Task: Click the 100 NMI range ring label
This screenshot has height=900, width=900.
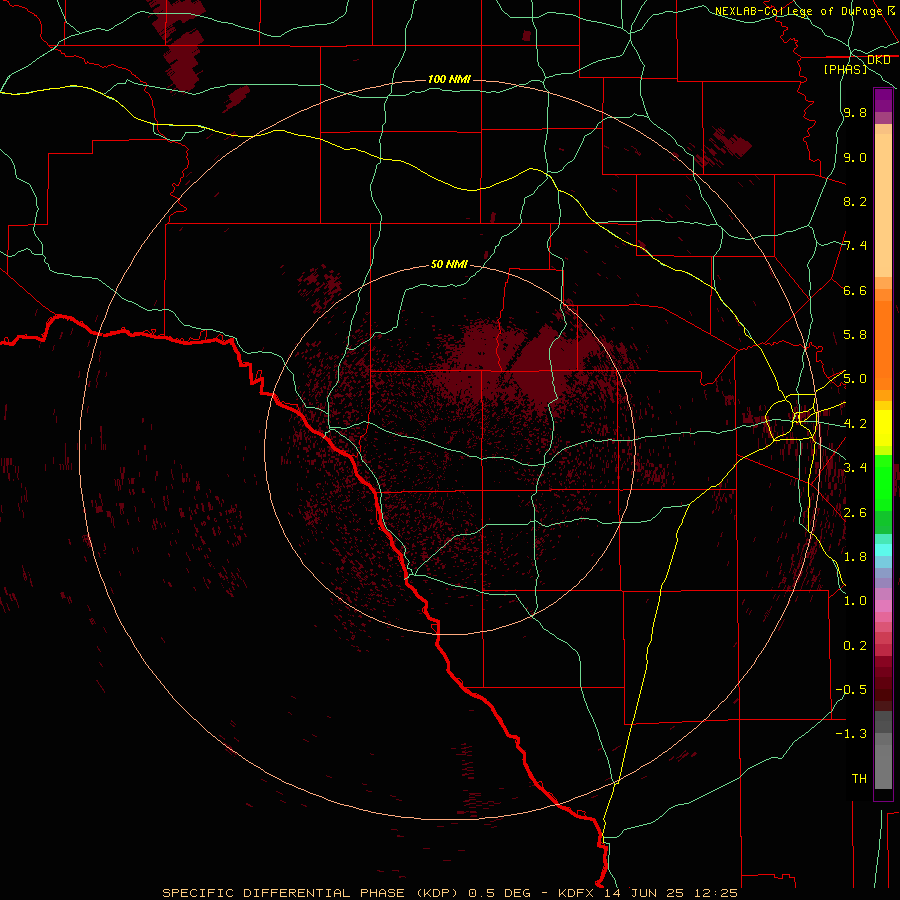Action: tap(449, 79)
